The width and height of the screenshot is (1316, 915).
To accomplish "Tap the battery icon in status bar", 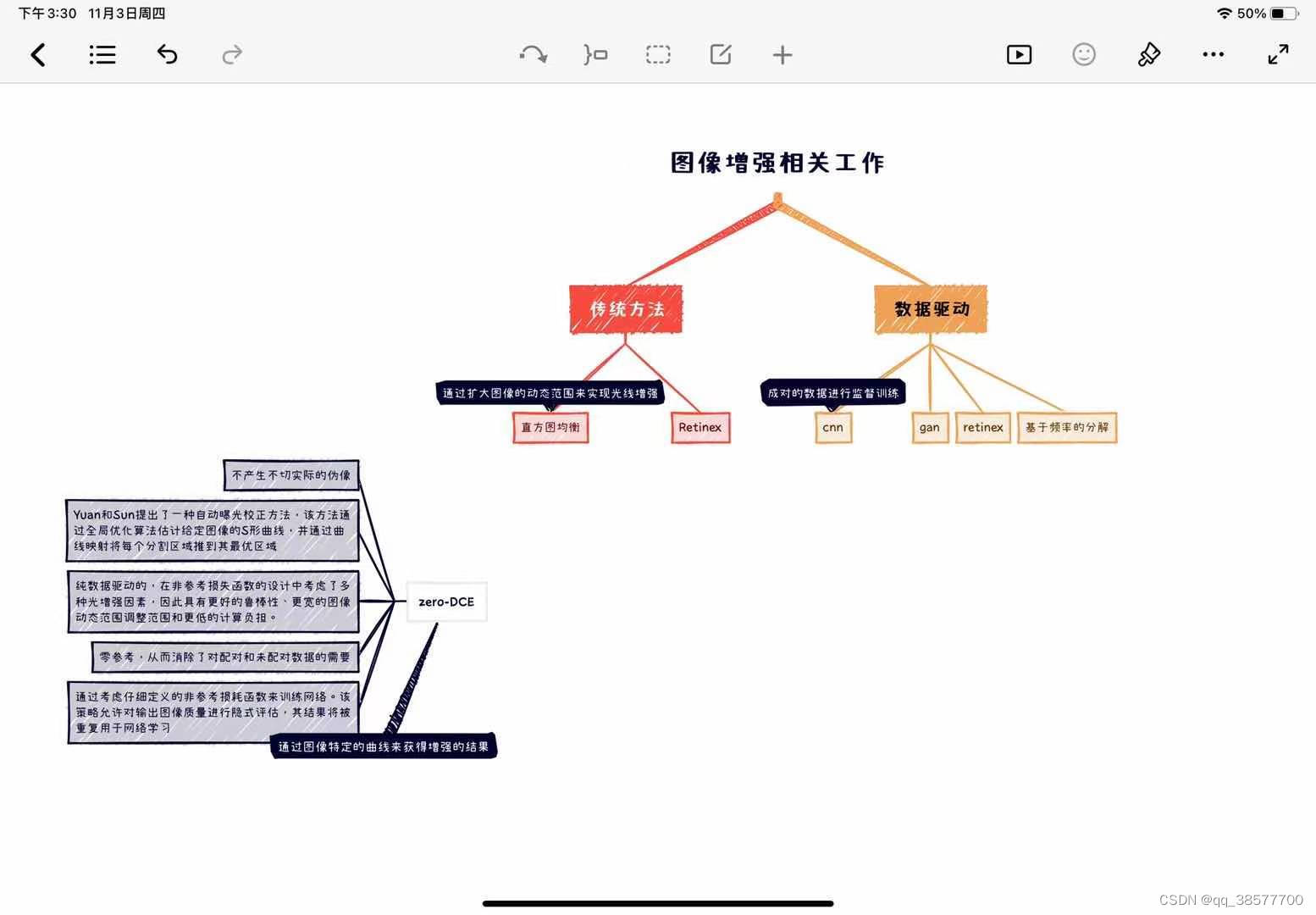I will [x=1284, y=14].
